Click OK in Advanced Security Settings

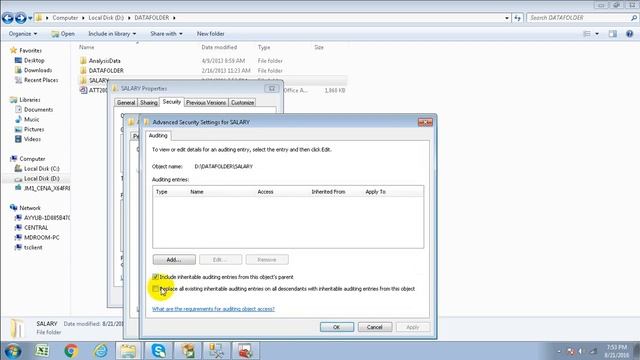click(x=337, y=327)
